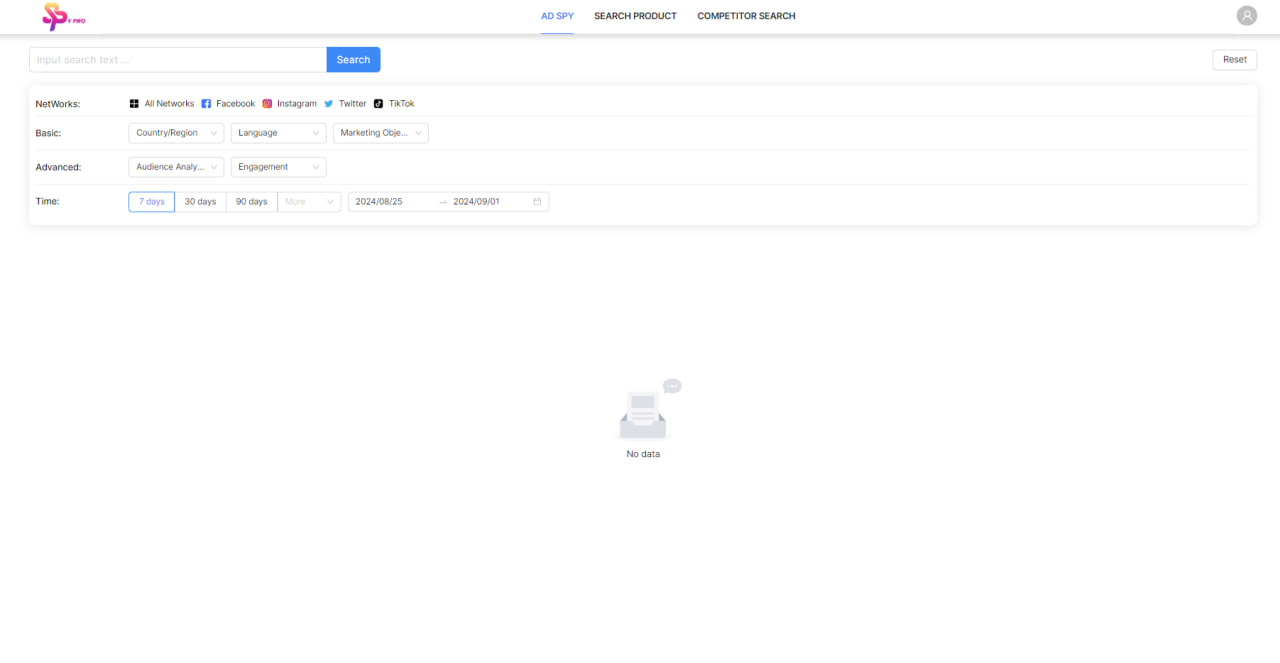
Task: Focus the search text input
Action: (178, 60)
